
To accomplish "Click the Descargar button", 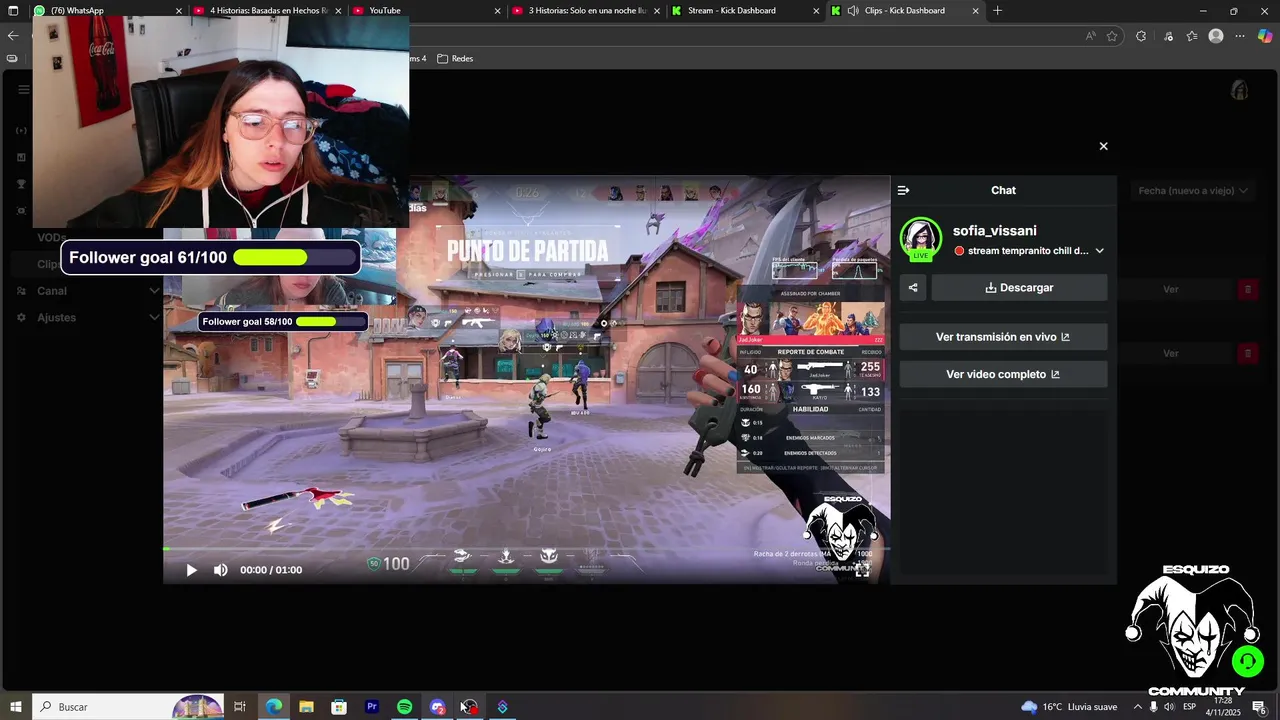I will (x=1019, y=288).
